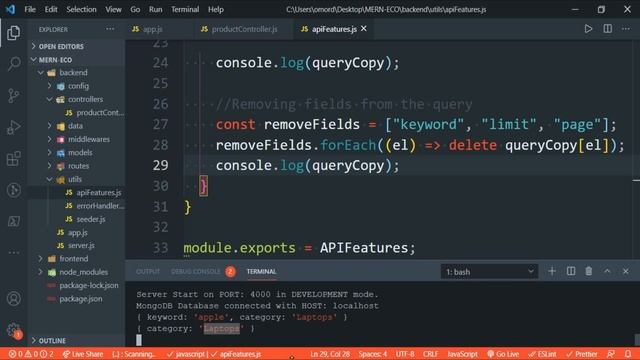Split the terminal panel
This screenshot has height=360, width=640.
point(571,271)
